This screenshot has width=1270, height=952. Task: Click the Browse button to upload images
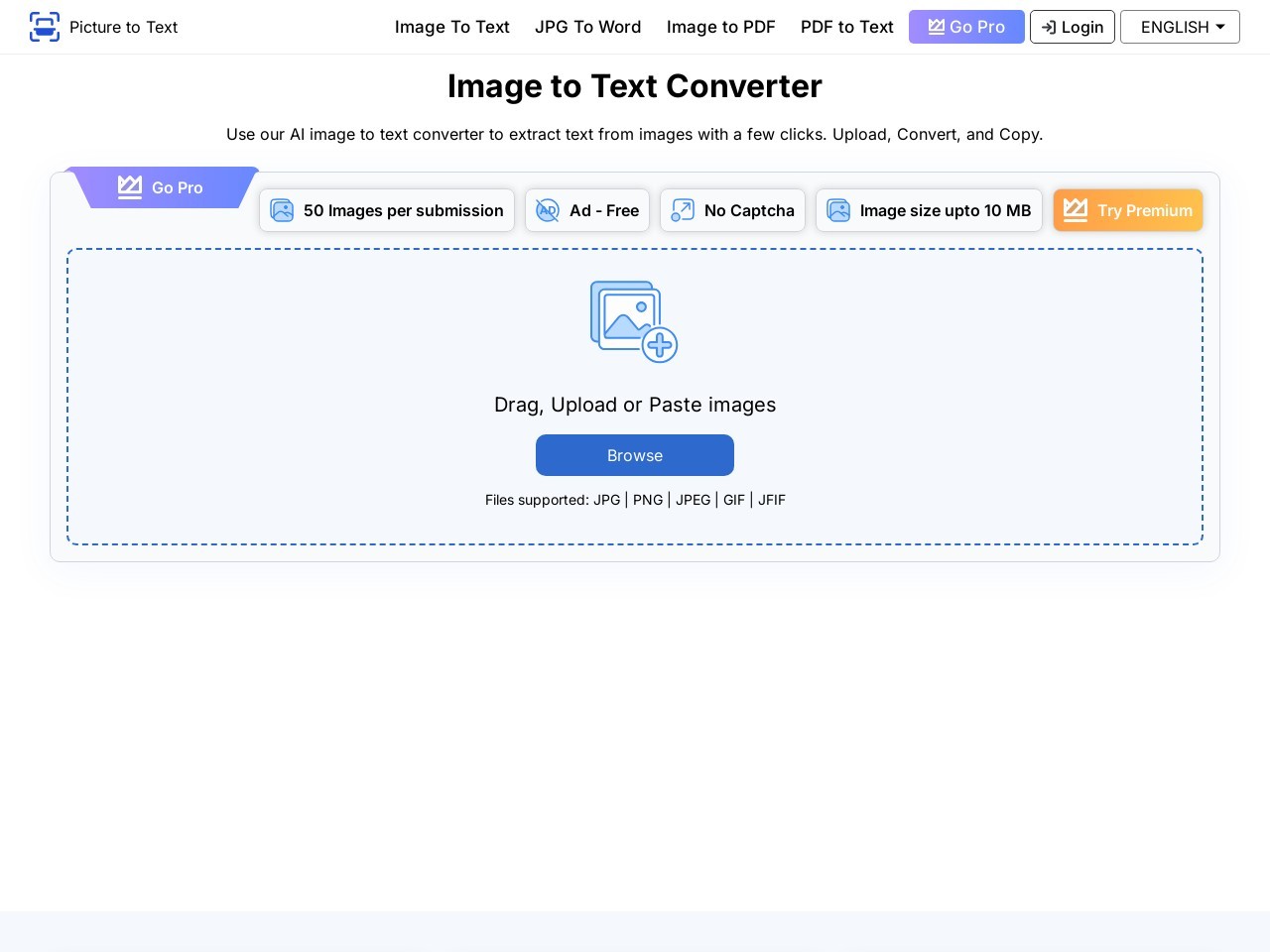pyautogui.click(x=635, y=455)
